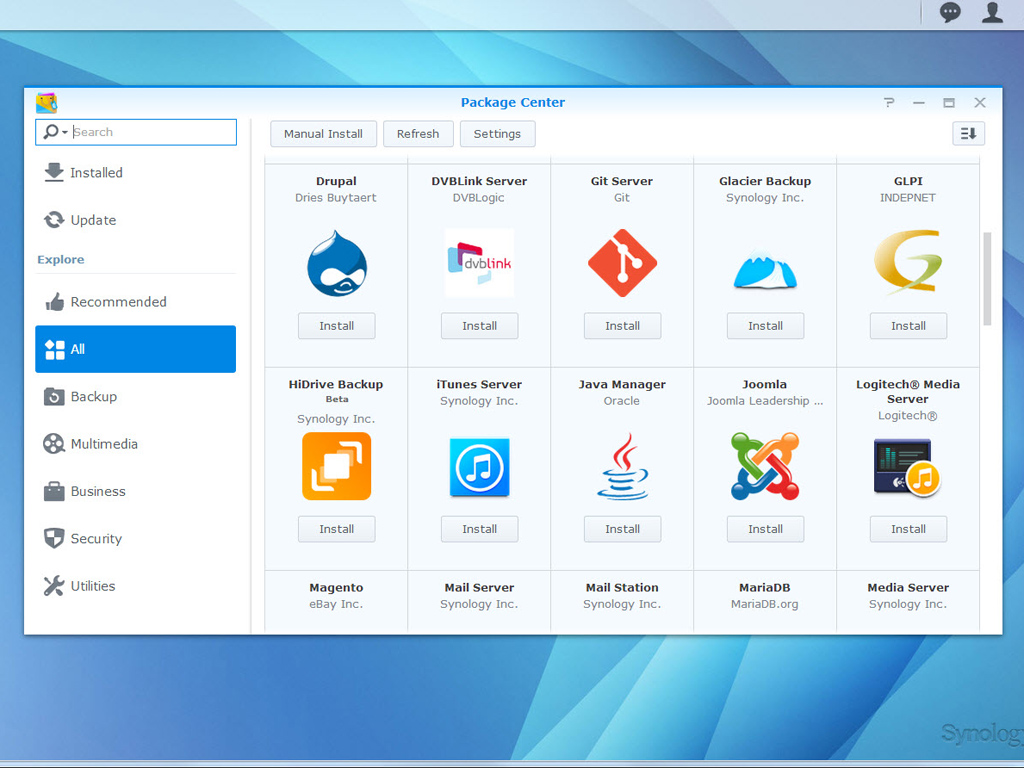Open the chat notifications icon in top bar
Viewport: 1024px width, 768px height.
[950, 12]
